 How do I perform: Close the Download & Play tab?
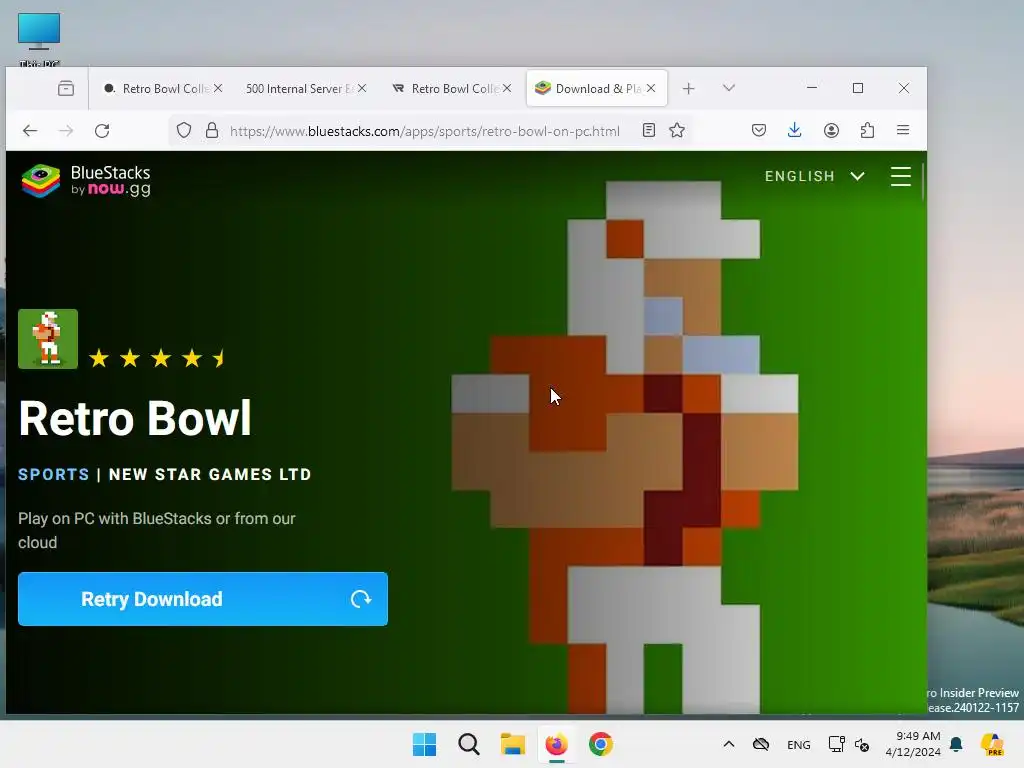pyautogui.click(x=651, y=88)
